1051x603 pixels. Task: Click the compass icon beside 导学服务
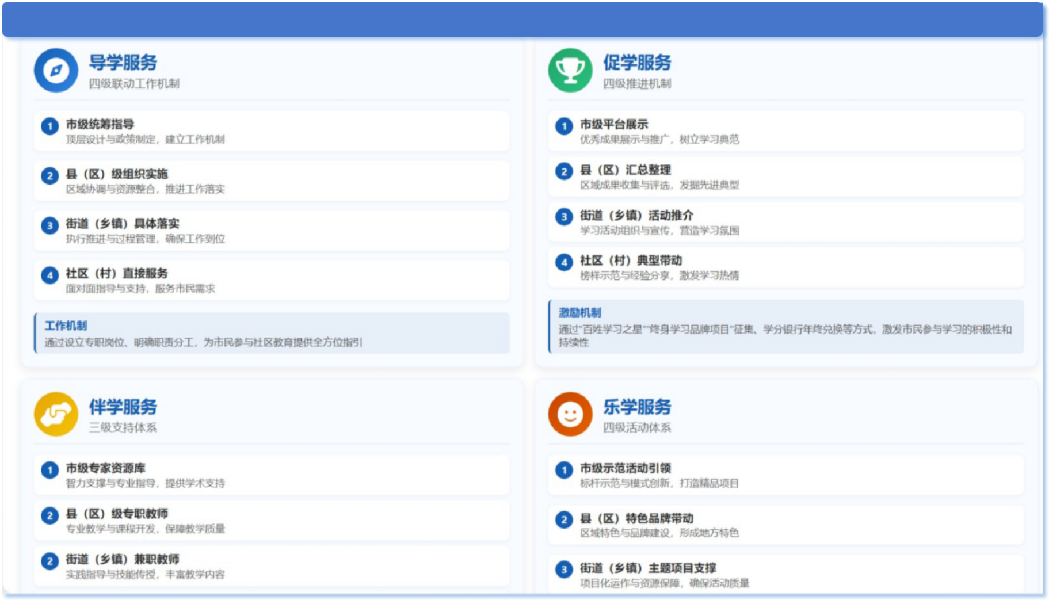[x=56, y=70]
